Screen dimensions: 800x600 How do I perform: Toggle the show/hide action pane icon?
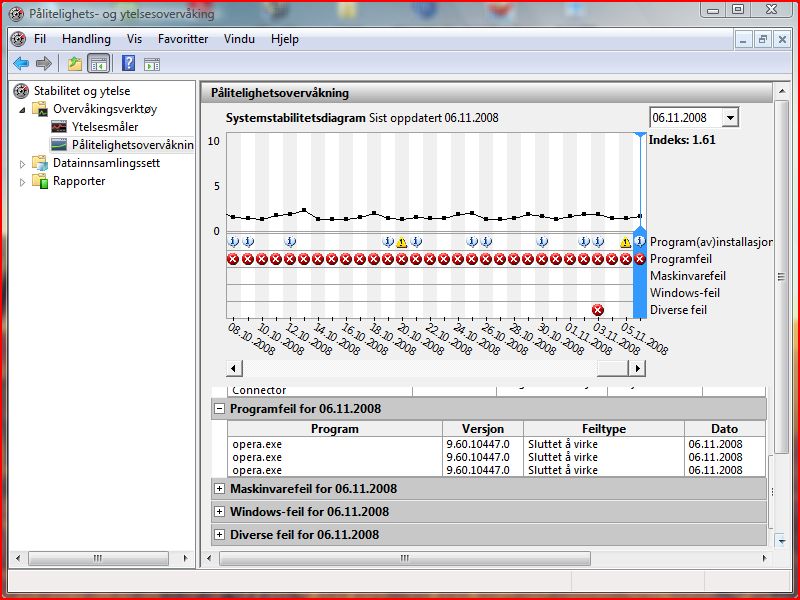(x=152, y=64)
